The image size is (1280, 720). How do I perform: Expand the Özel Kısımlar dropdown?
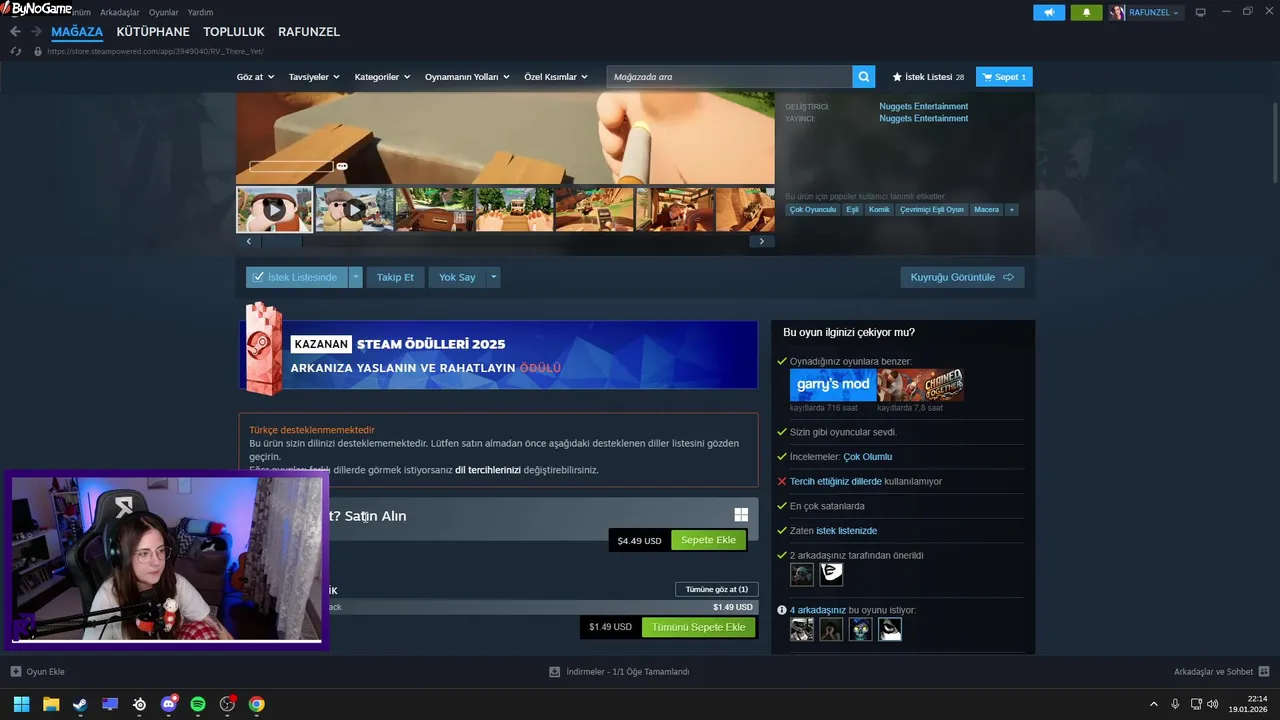click(x=556, y=77)
